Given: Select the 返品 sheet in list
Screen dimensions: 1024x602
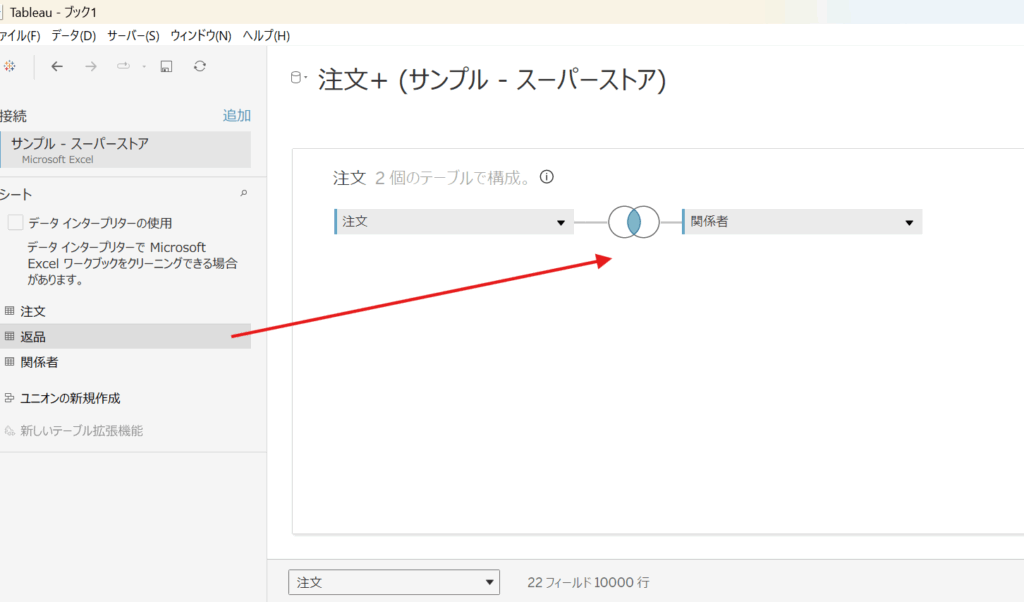Looking at the screenshot, I should coord(33,337).
